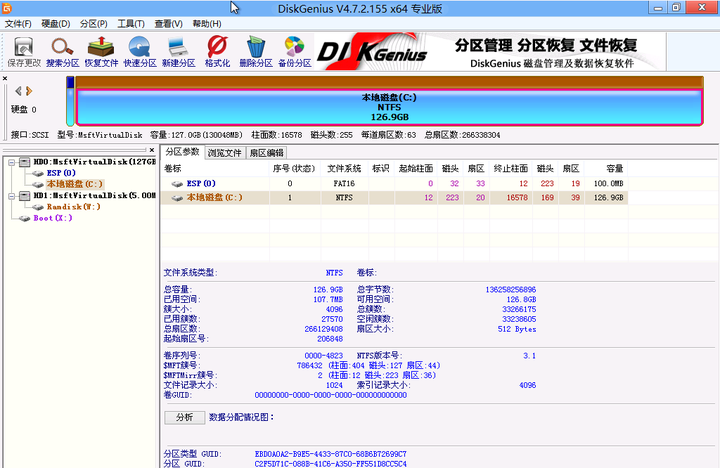This screenshot has height=468, width=720.
Task: Click the New Partition (新建分区) icon
Action: 179,52
